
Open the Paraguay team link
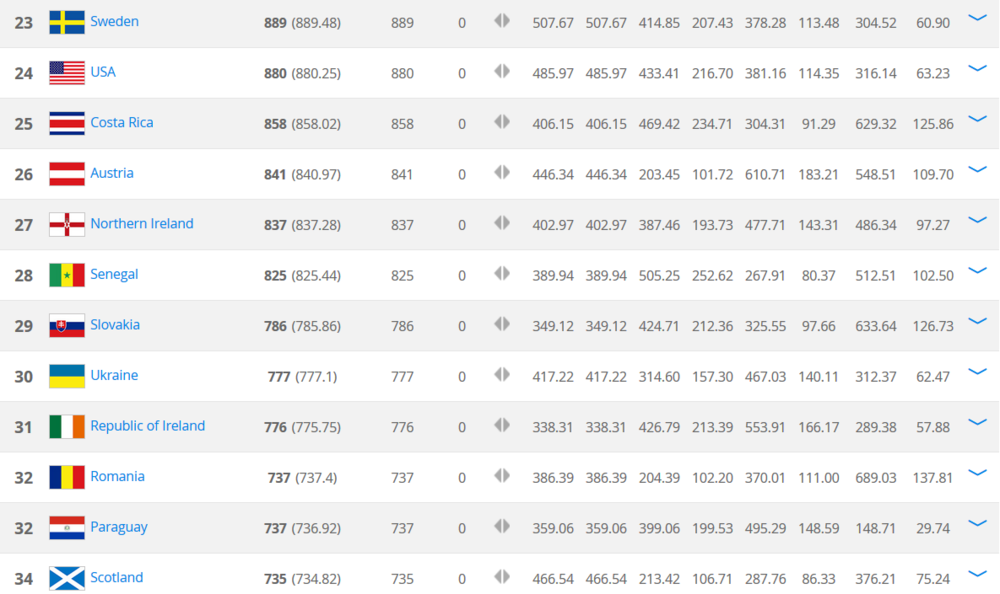click(119, 527)
